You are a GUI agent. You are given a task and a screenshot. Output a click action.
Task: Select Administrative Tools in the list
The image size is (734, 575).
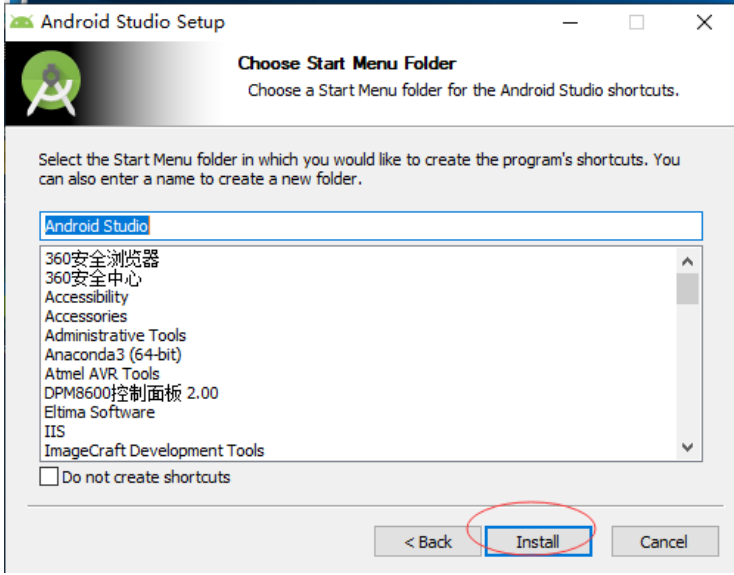(115, 335)
